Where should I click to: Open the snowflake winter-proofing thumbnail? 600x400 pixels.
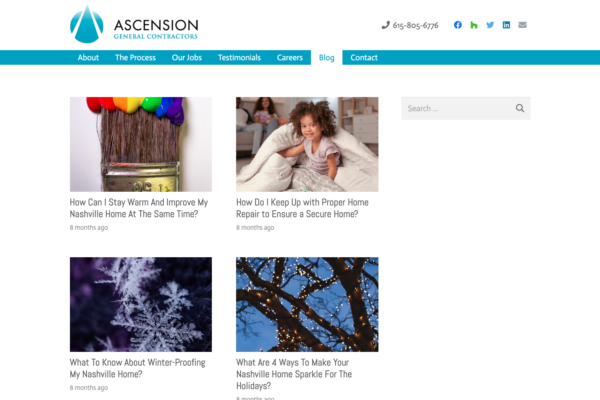pos(141,304)
